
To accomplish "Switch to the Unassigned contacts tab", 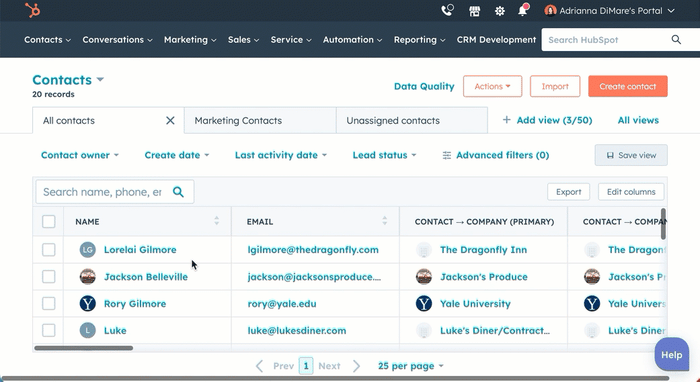I will click(x=412, y=120).
